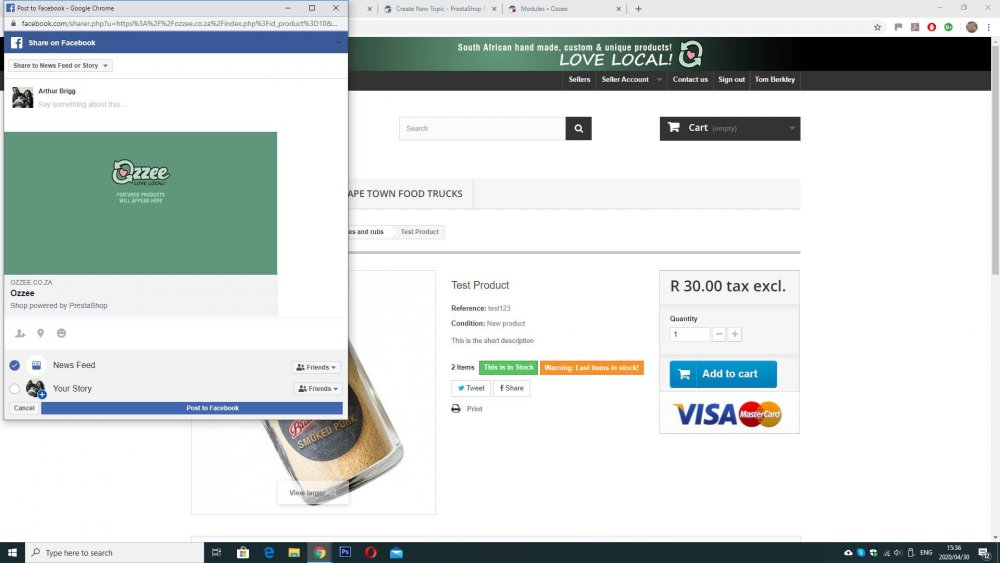Image resolution: width=1000 pixels, height=563 pixels.
Task: Open the Chrome profile avatar
Action: coord(971,27)
